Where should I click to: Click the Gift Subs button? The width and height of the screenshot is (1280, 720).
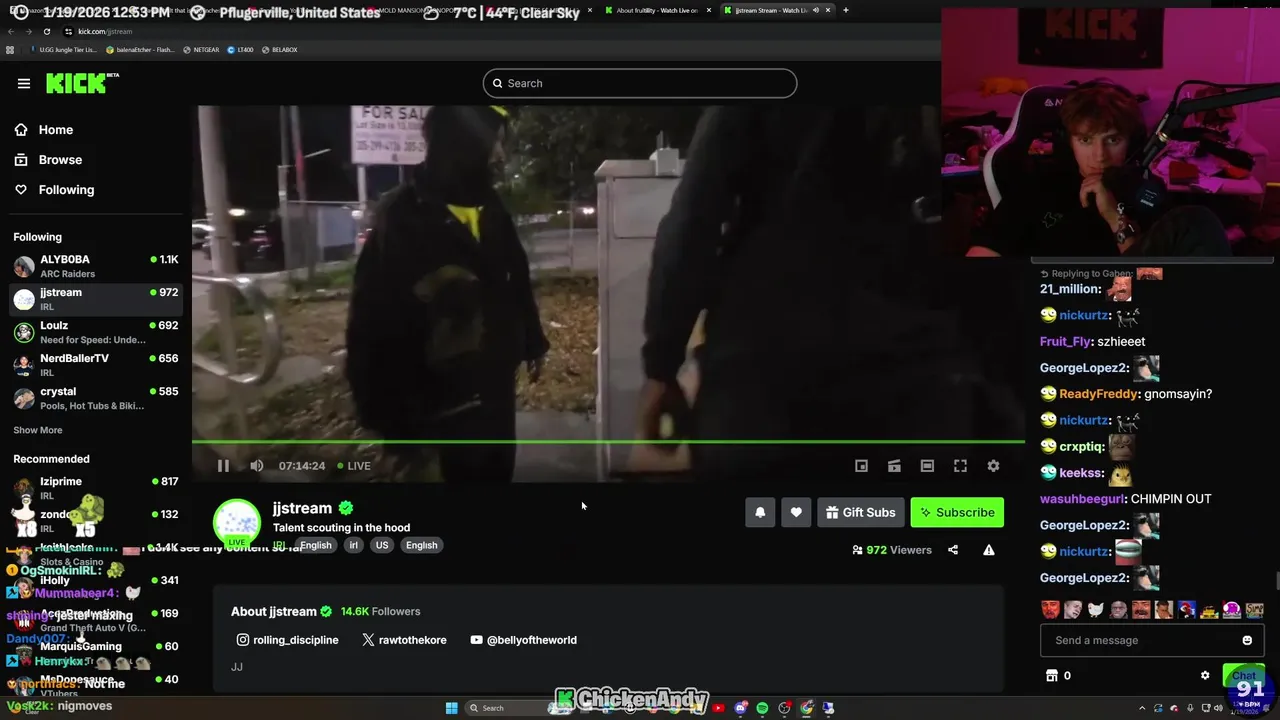point(861,512)
